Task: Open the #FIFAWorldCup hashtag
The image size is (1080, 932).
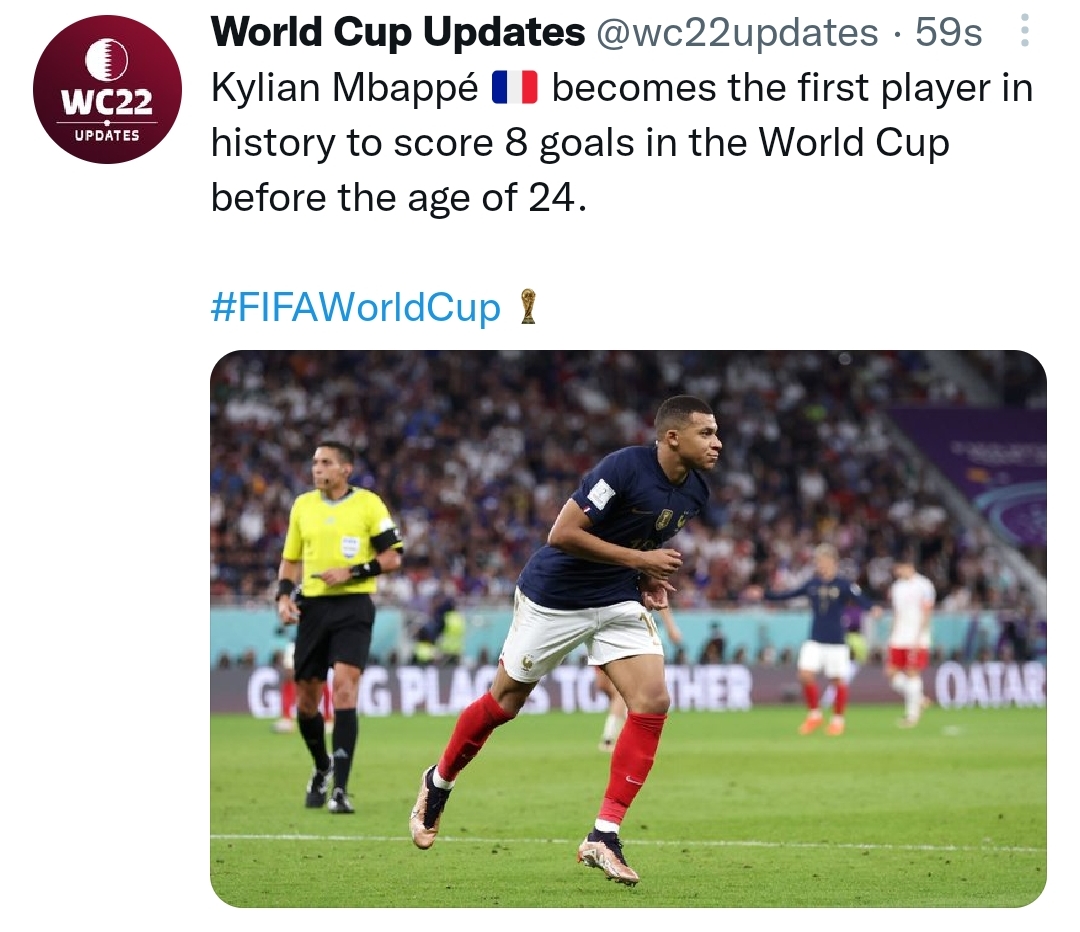Action: [355, 308]
